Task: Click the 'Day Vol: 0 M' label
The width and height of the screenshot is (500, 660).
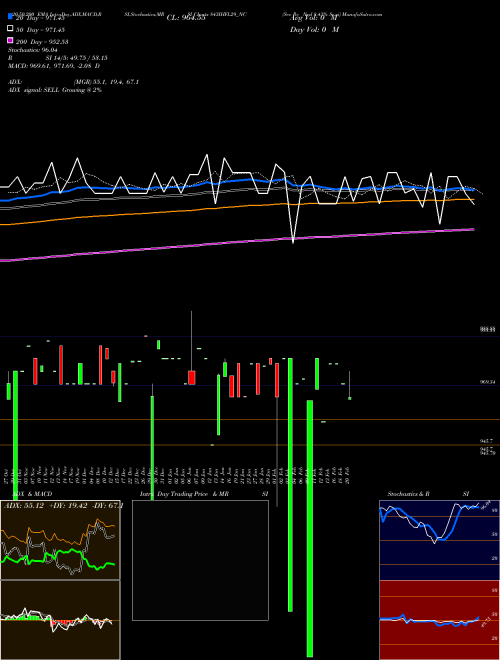Action: coord(314,29)
